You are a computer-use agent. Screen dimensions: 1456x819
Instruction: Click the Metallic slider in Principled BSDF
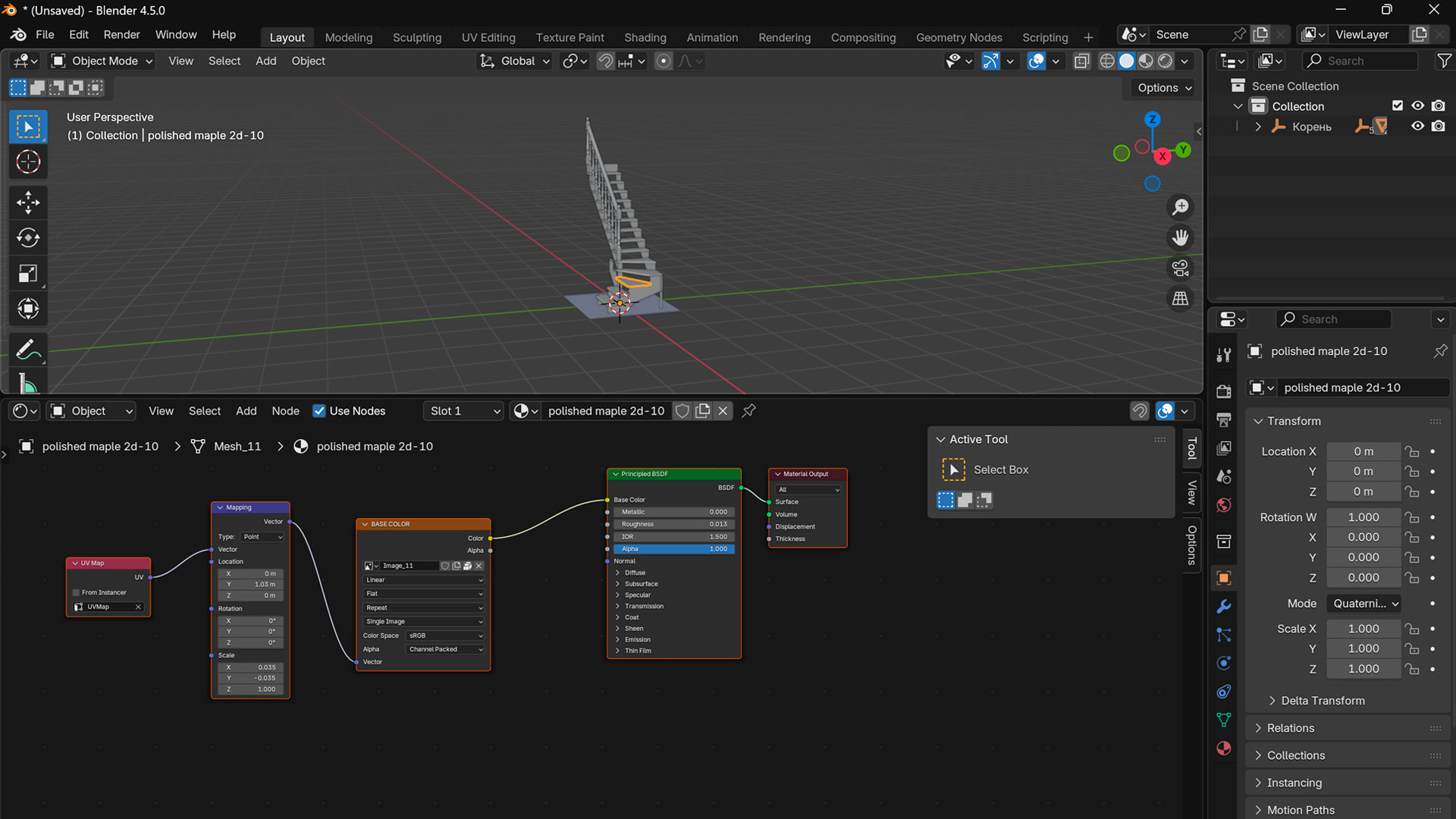(674, 512)
